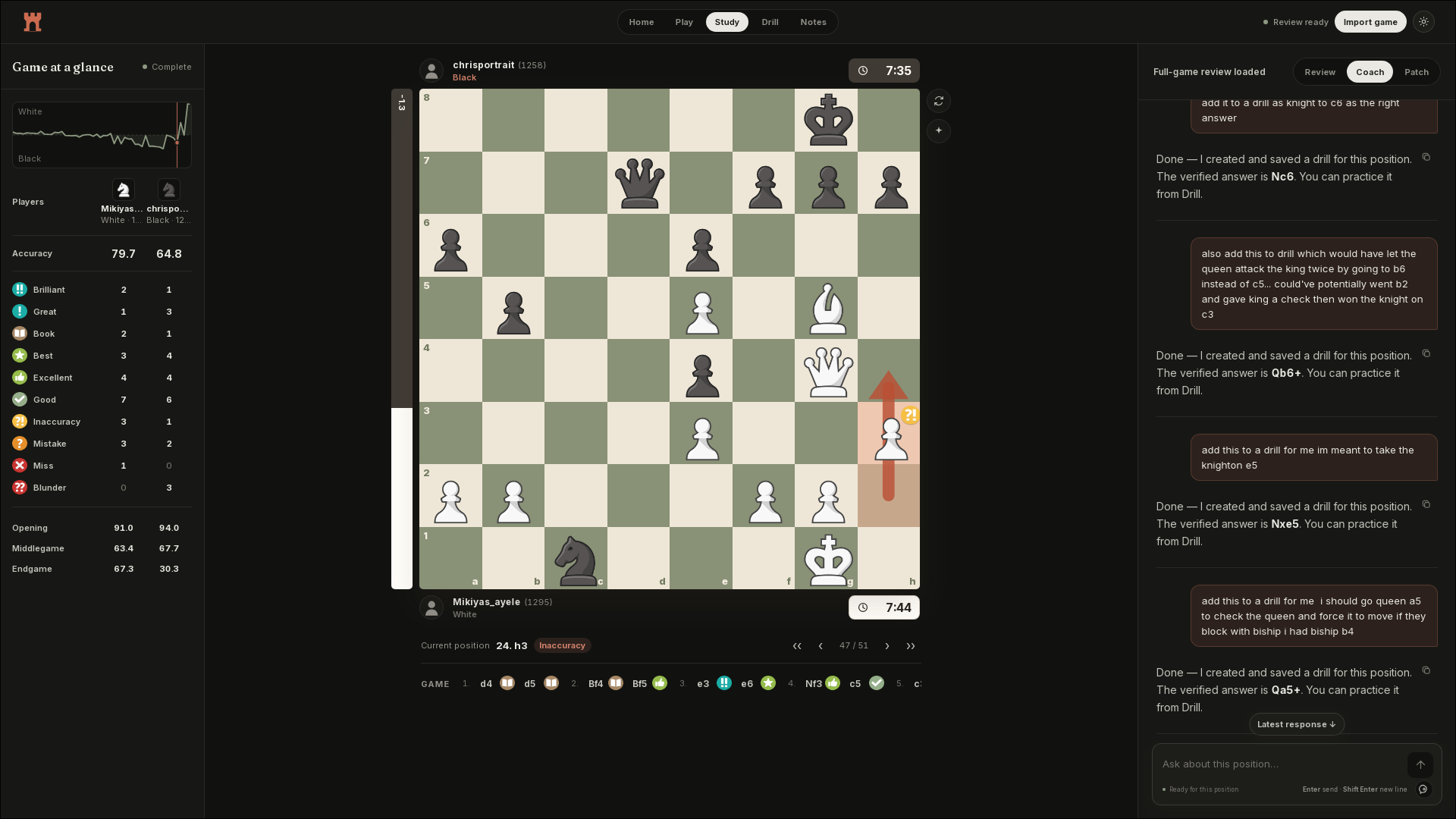This screenshot has height=819, width=1456.
Task: Click the black knight on c1
Action: tap(576, 560)
